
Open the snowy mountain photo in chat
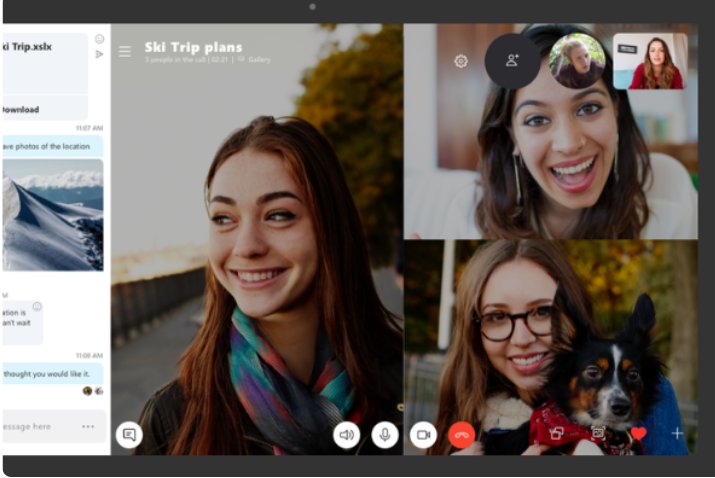pyautogui.click(x=52, y=214)
